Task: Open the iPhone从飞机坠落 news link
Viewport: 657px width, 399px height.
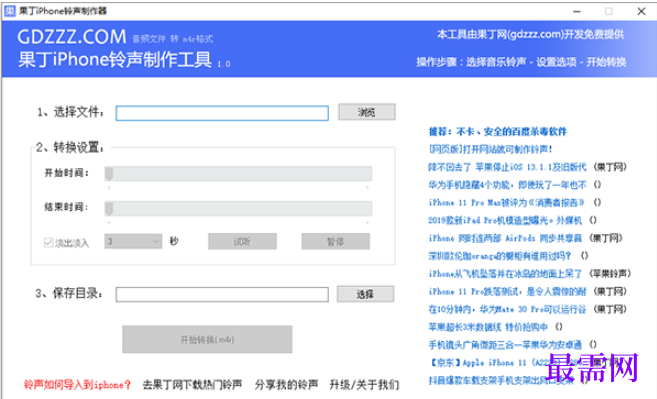Action: click(505, 274)
